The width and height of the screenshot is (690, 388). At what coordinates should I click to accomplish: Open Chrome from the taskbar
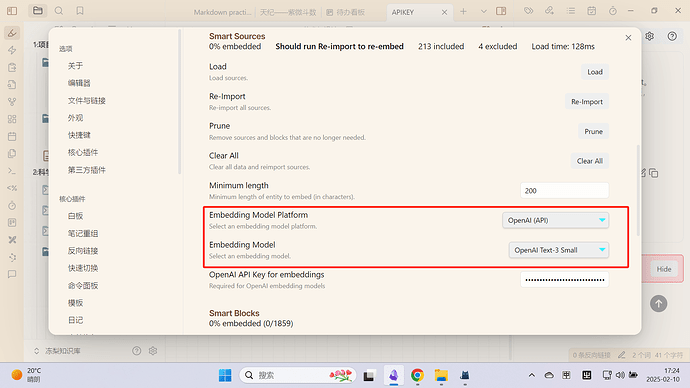click(x=417, y=375)
